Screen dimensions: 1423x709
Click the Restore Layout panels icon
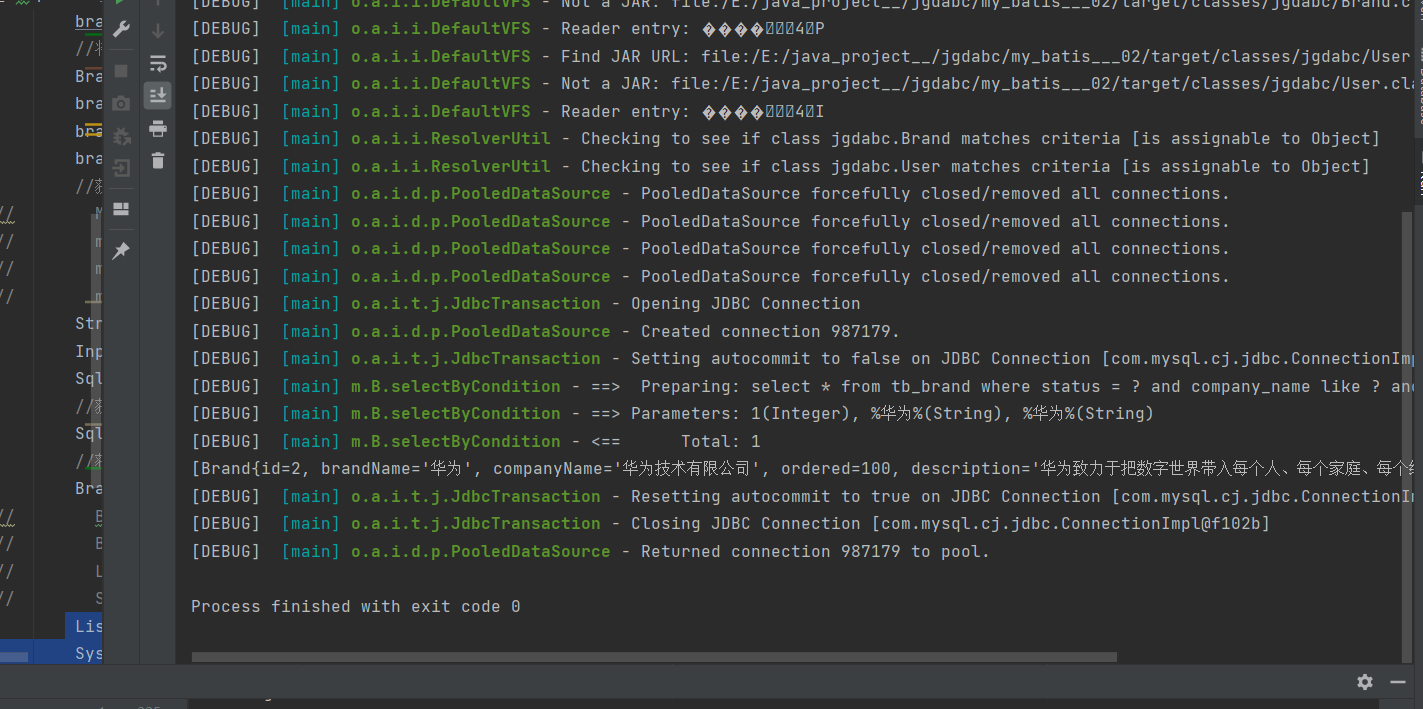121,209
